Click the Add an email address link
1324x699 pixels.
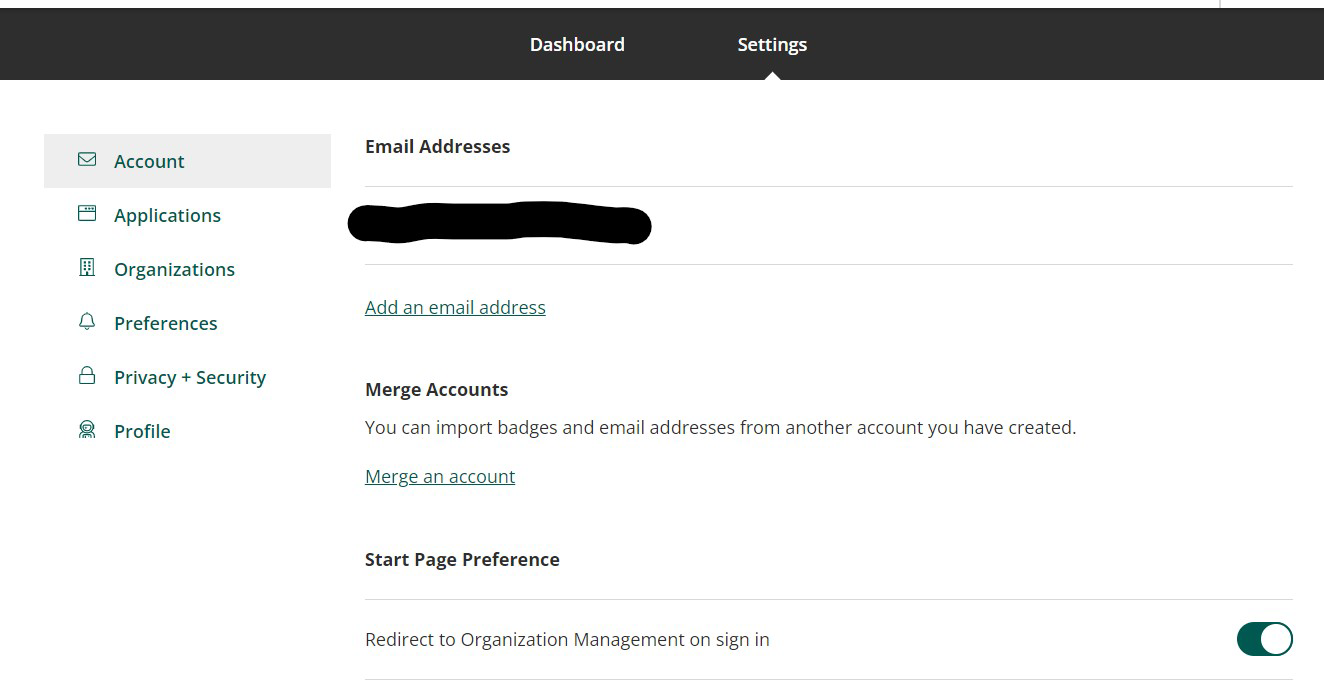point(455,308)
